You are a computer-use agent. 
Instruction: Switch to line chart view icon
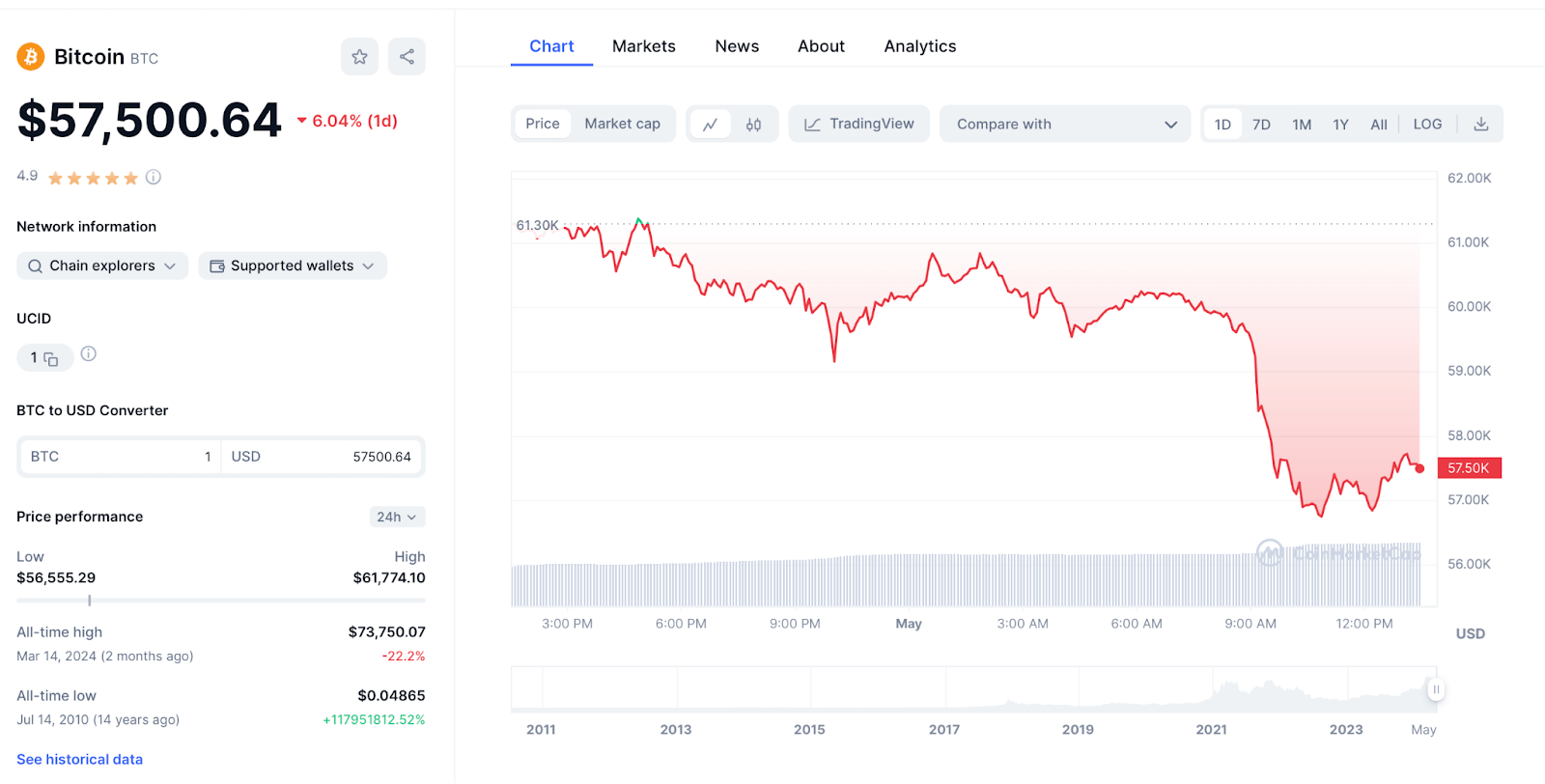pyautogui.click(x=711, y=125)
